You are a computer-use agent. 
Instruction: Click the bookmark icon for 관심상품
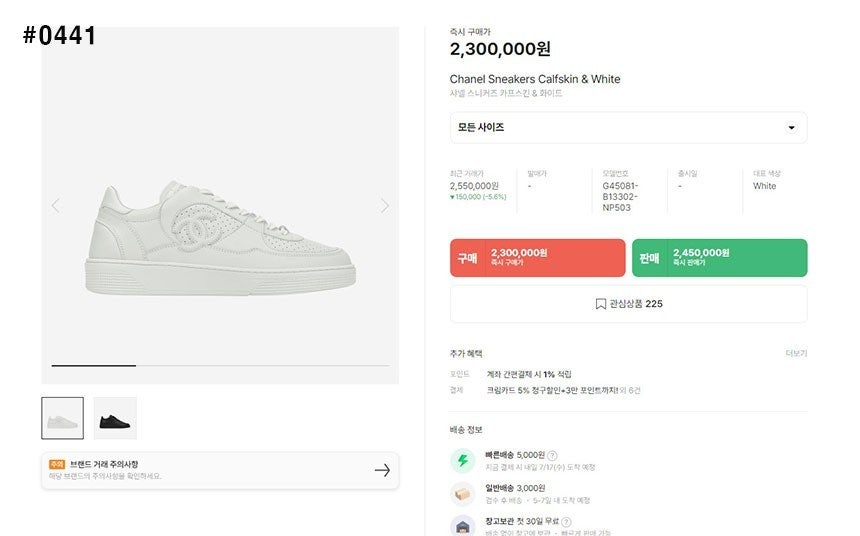[600, 304]
